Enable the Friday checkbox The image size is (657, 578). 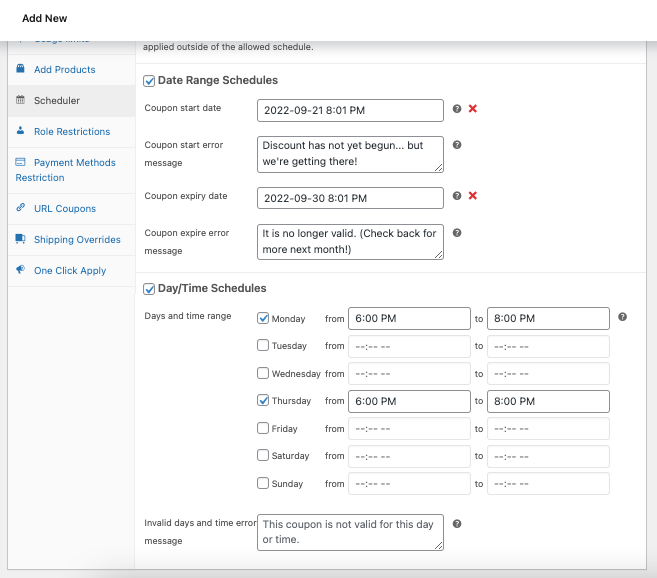coord(263,428)
